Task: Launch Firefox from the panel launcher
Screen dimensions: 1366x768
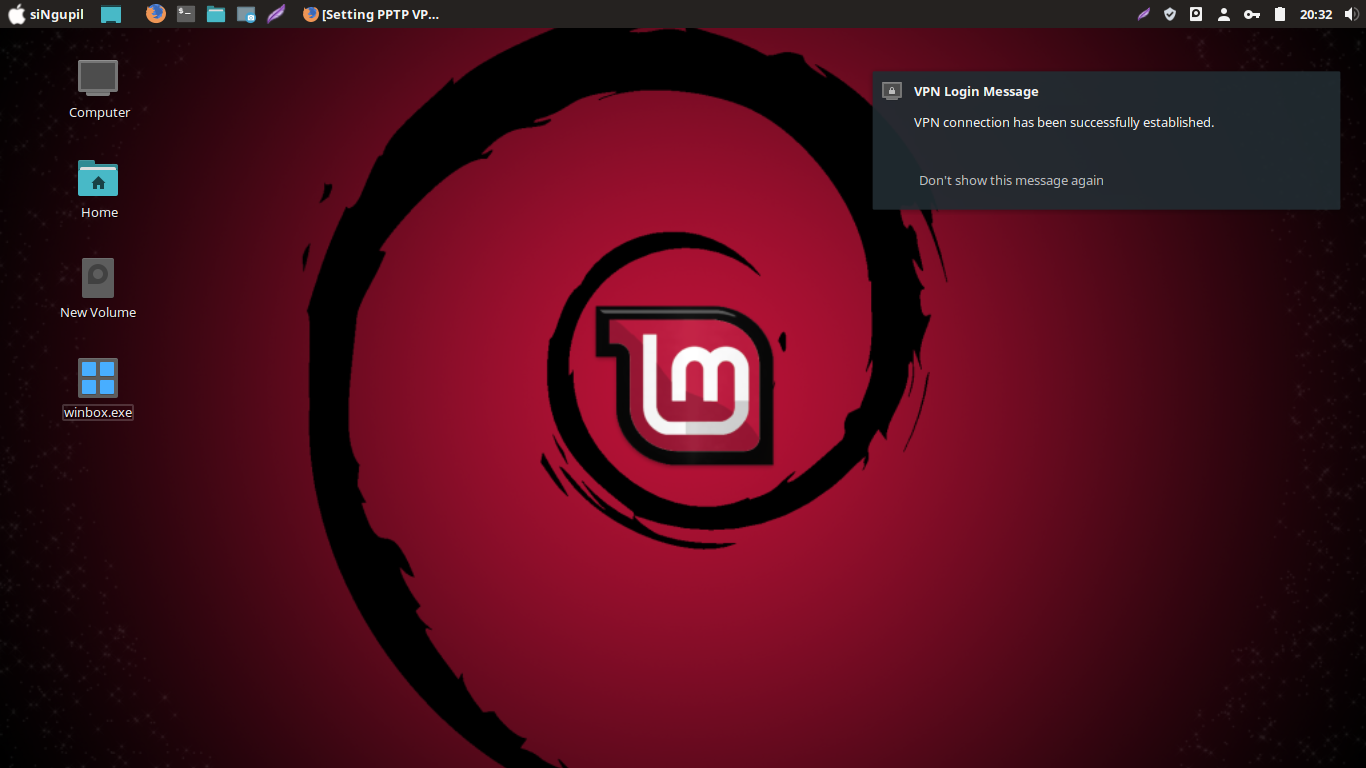Action: (155, 14)
